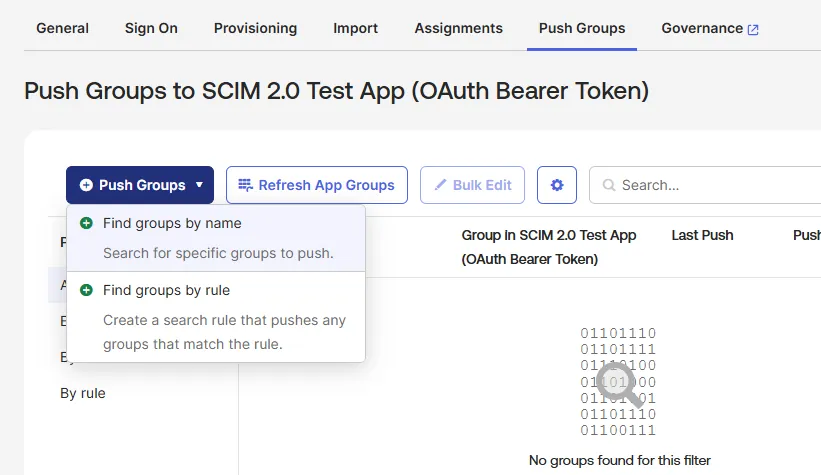Screen dimensions: 821x475
Task: Focus the Search input field
Action: [x=705, y=185]
